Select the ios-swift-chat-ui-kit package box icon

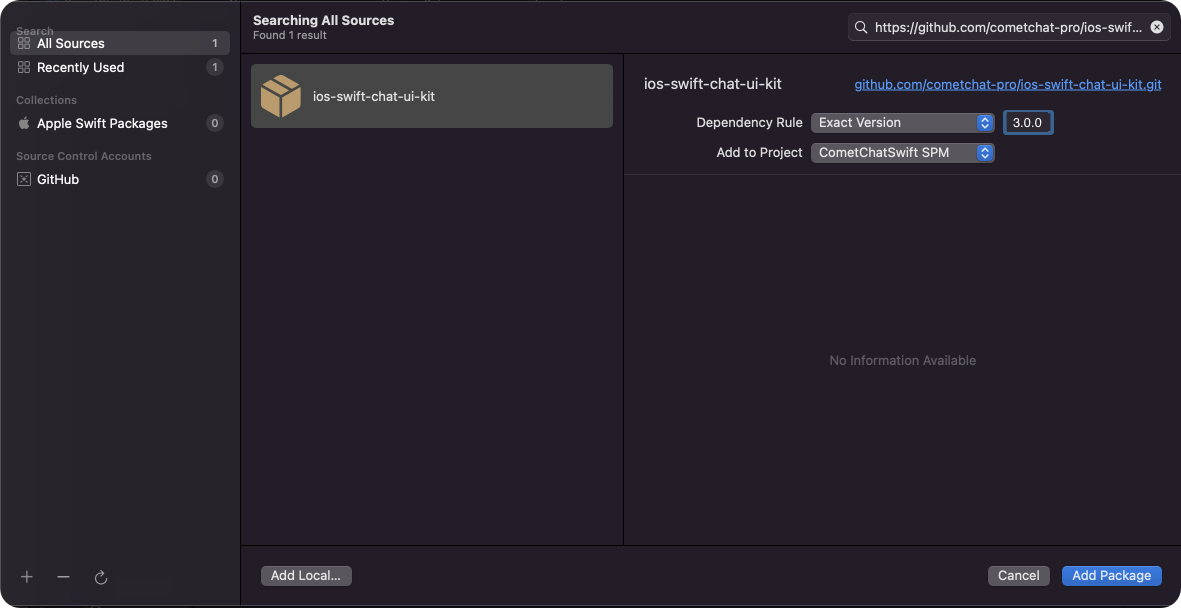pos(281,96)
